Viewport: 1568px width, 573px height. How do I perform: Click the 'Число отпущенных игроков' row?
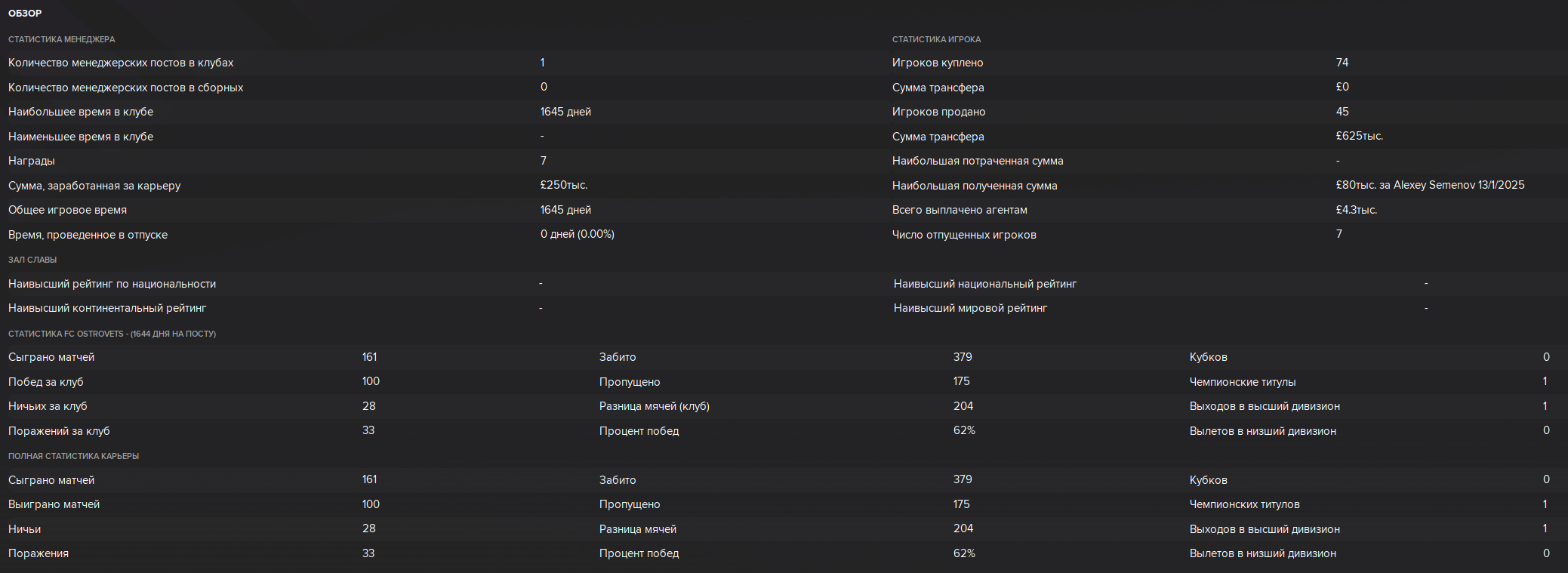coord(1228,235)
